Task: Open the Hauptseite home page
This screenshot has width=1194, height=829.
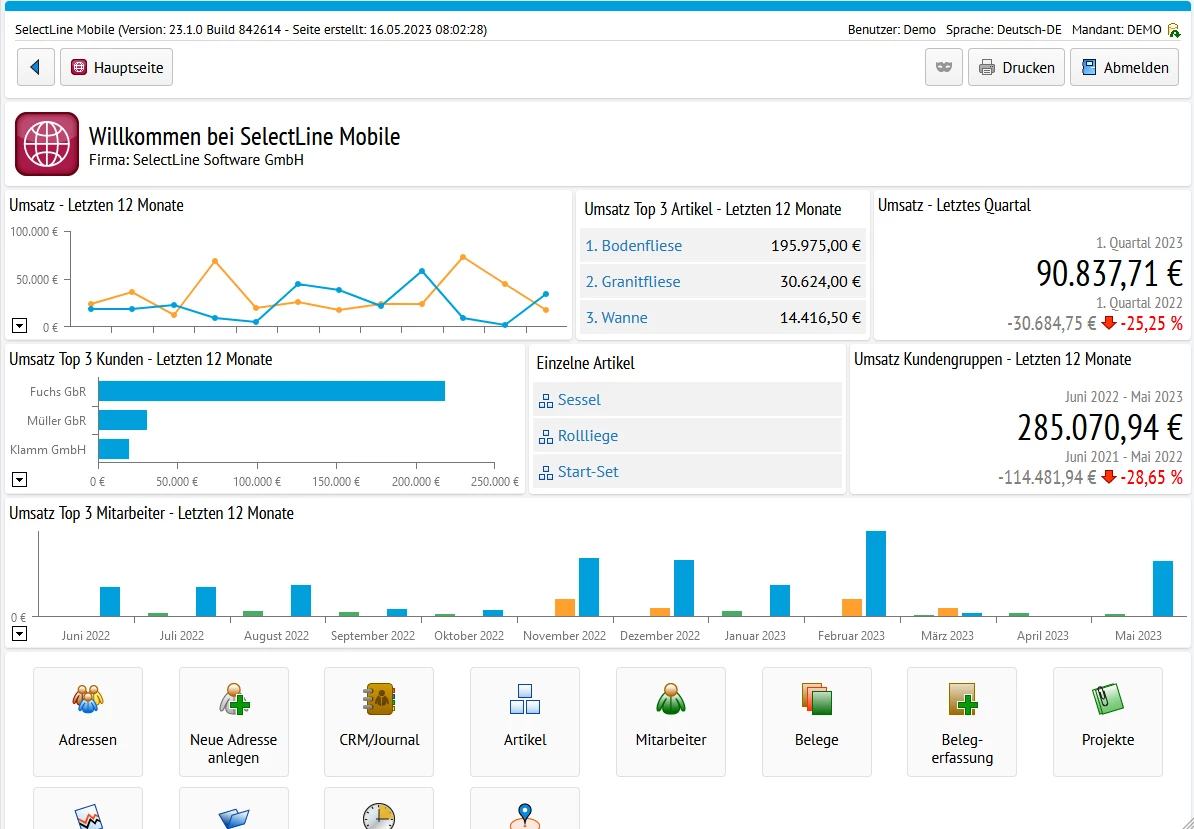Action: coord(117,67)
